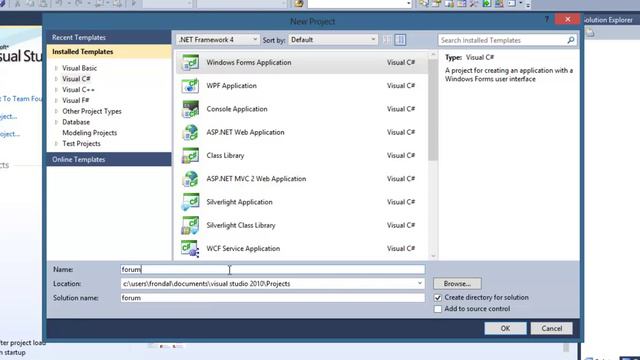Expand the Visual C# tree node
Viewport: 640px width, 360px height.
[x=56, y=79]
